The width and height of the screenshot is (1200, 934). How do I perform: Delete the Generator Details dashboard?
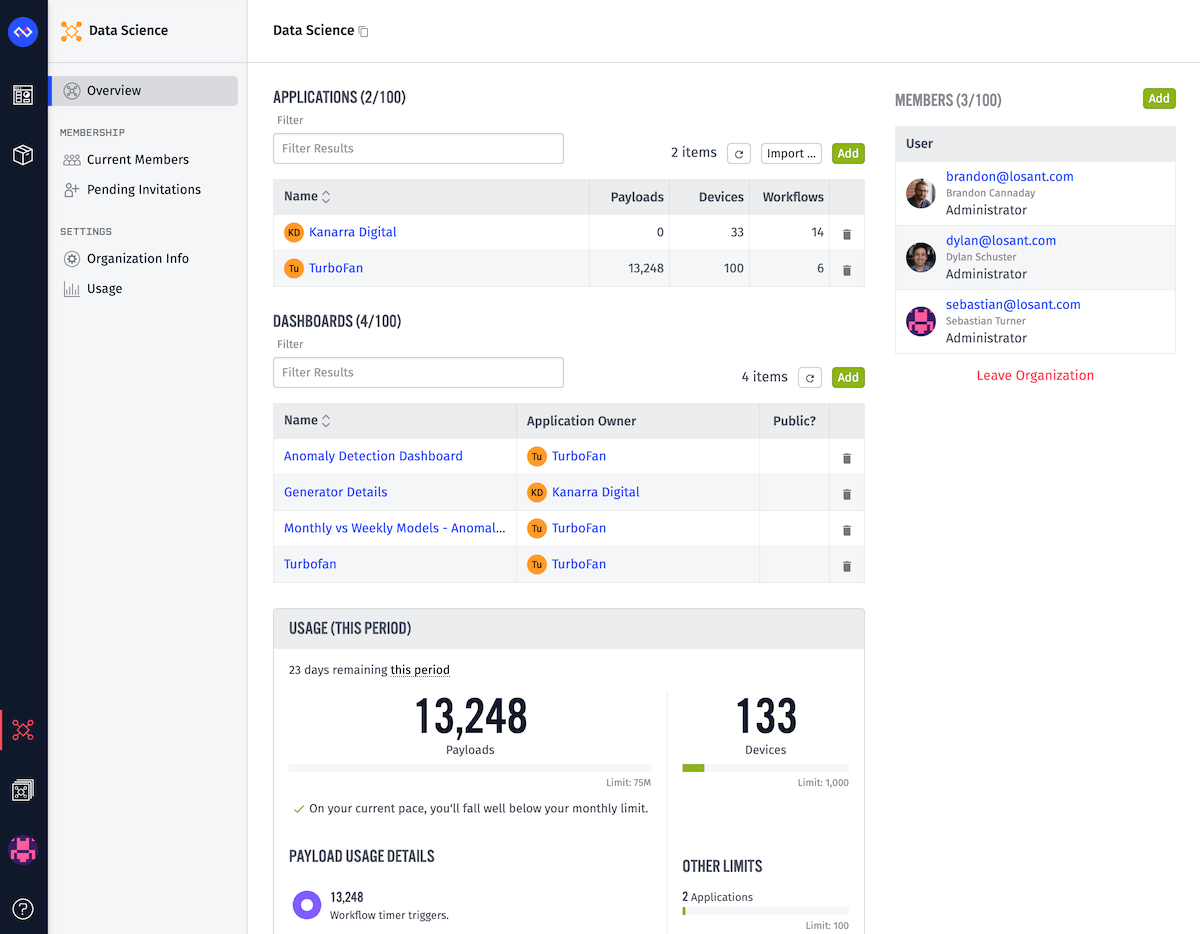point(847,493)
